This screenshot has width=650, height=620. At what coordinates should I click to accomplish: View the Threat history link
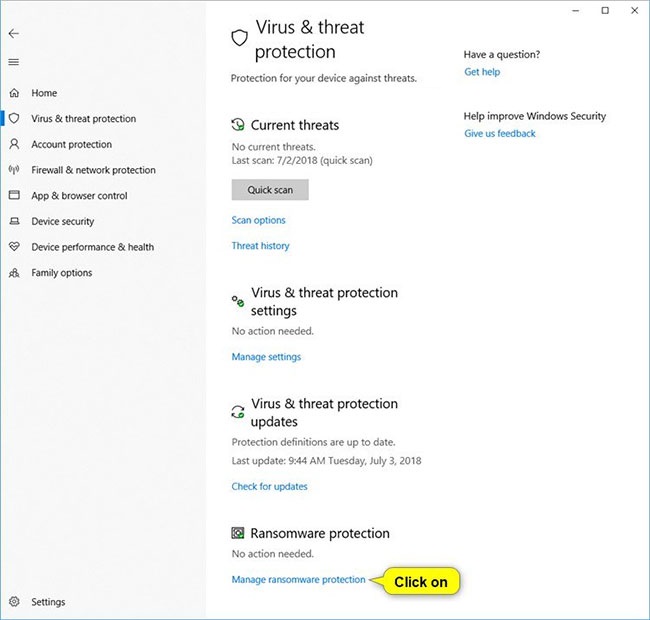(260, 246)
